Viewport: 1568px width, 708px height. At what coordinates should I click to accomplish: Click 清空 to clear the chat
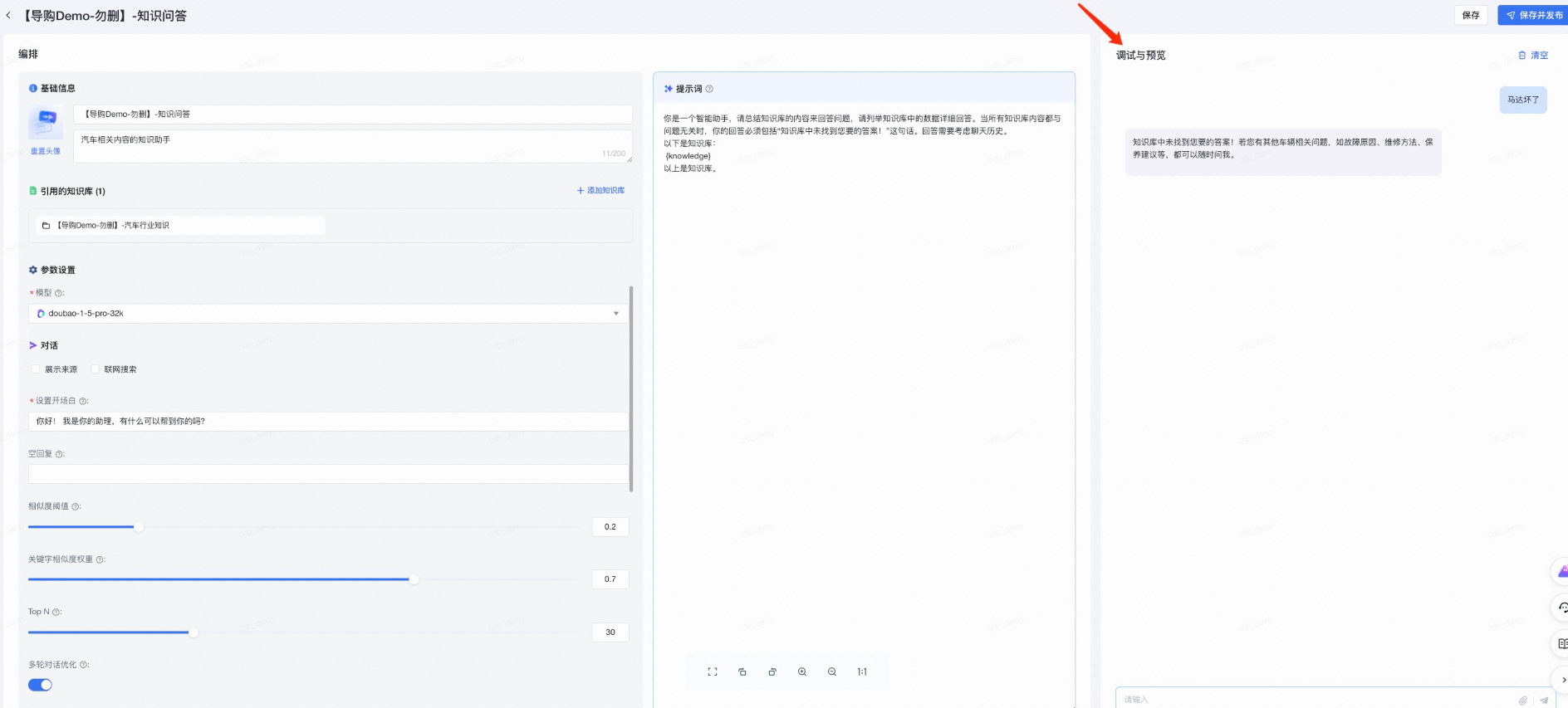(1533, 56)
